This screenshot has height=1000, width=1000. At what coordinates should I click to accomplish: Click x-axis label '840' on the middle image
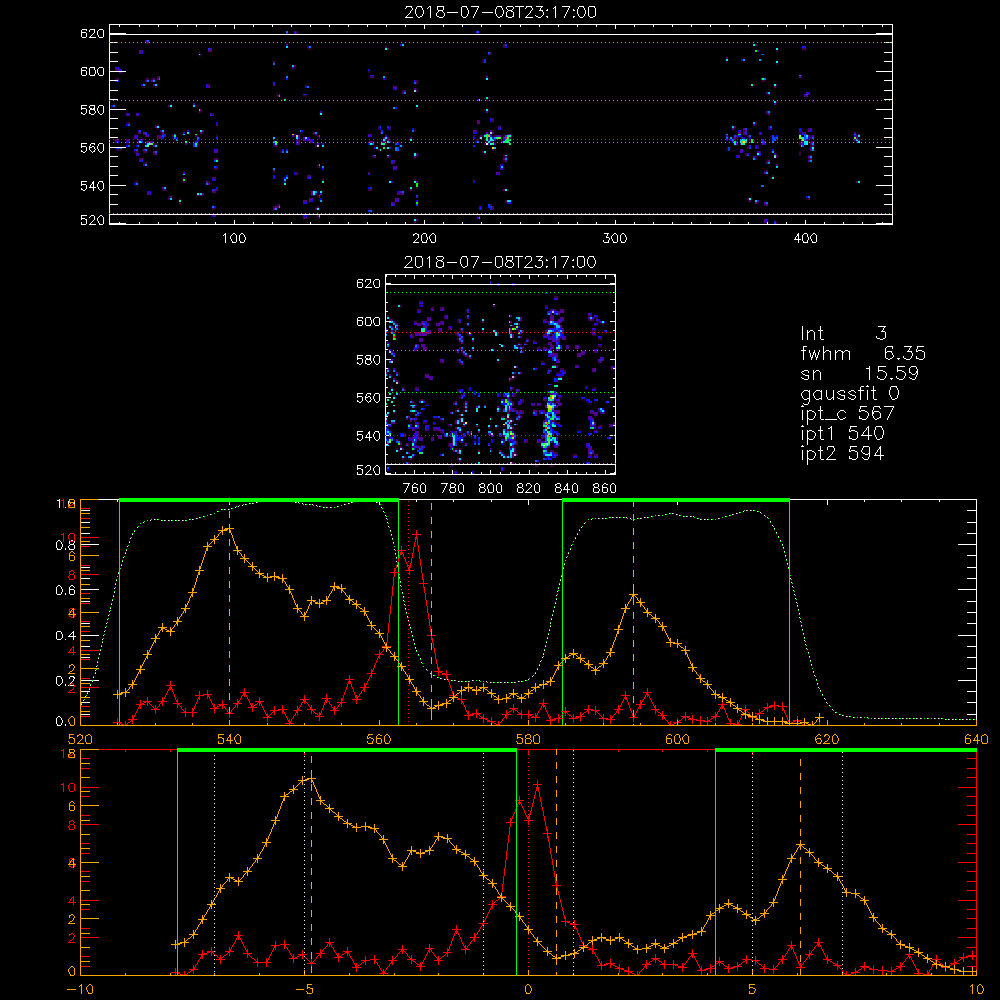tap(566, 489)
